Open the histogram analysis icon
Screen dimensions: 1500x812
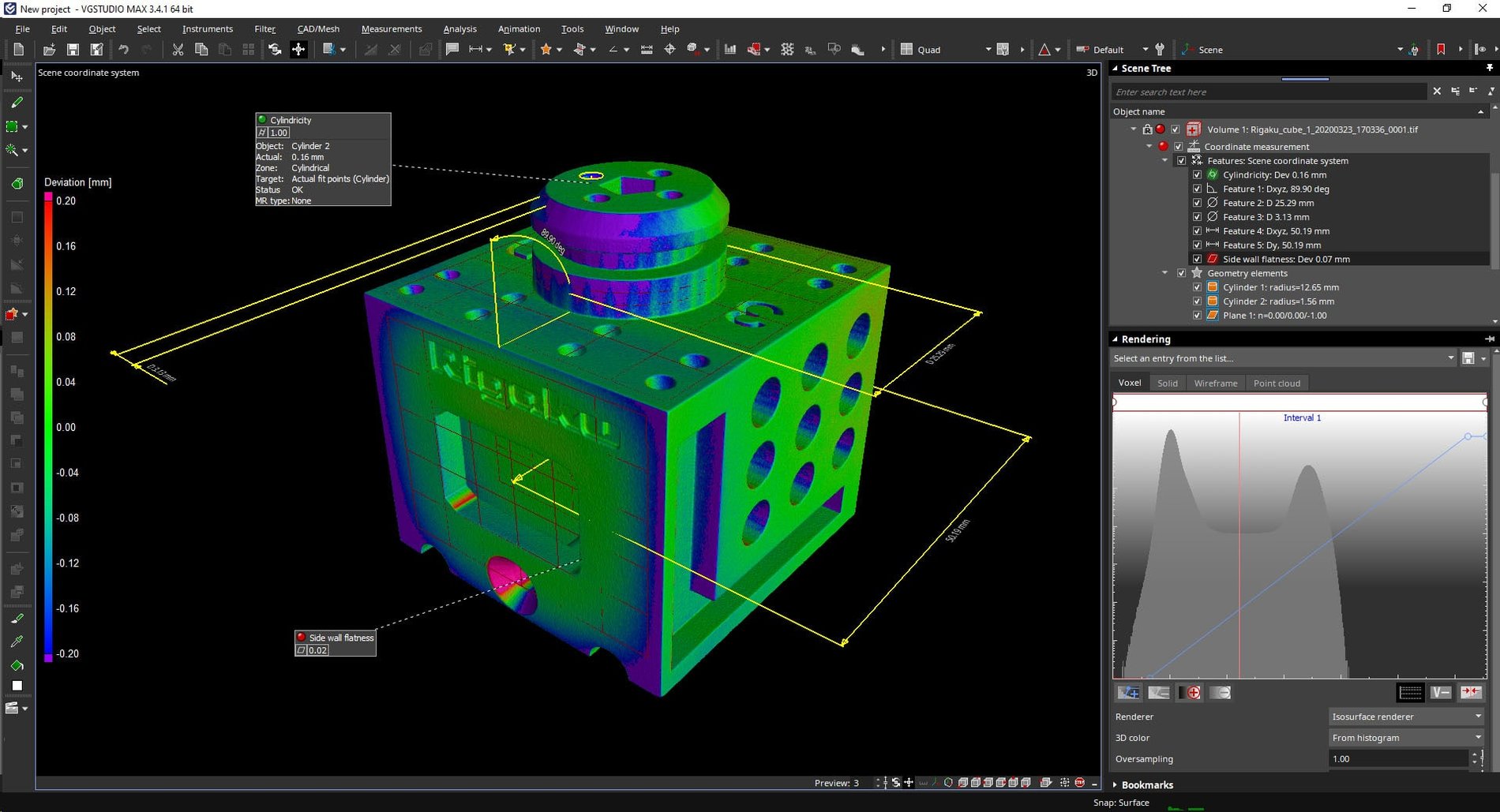coord(730,49)
